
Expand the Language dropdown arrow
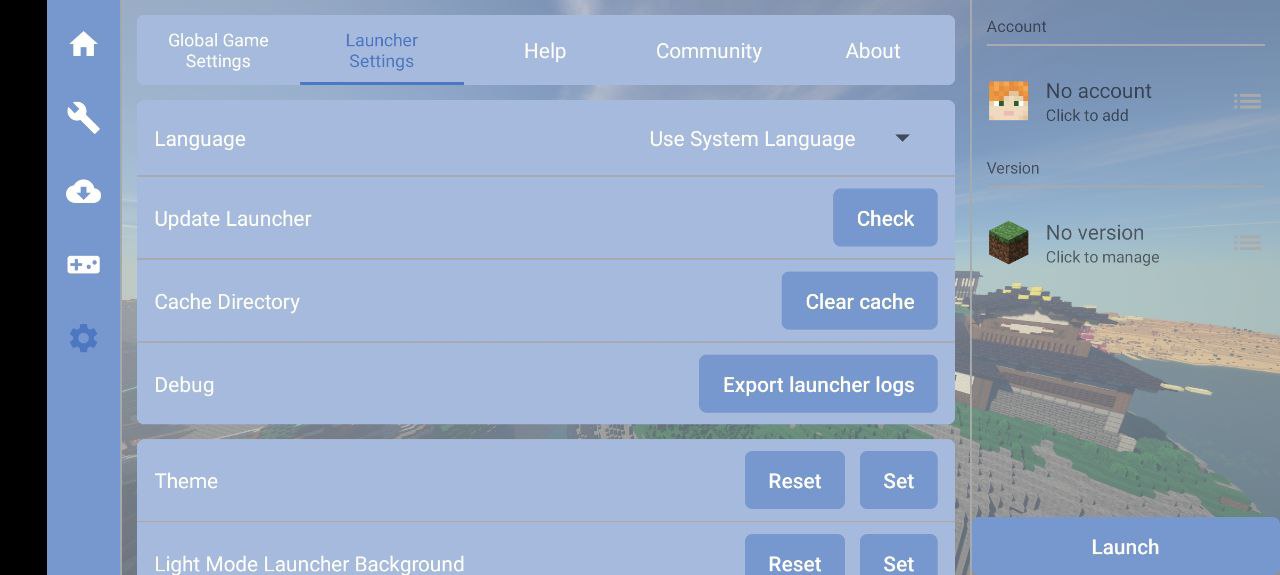click(902, 138)
